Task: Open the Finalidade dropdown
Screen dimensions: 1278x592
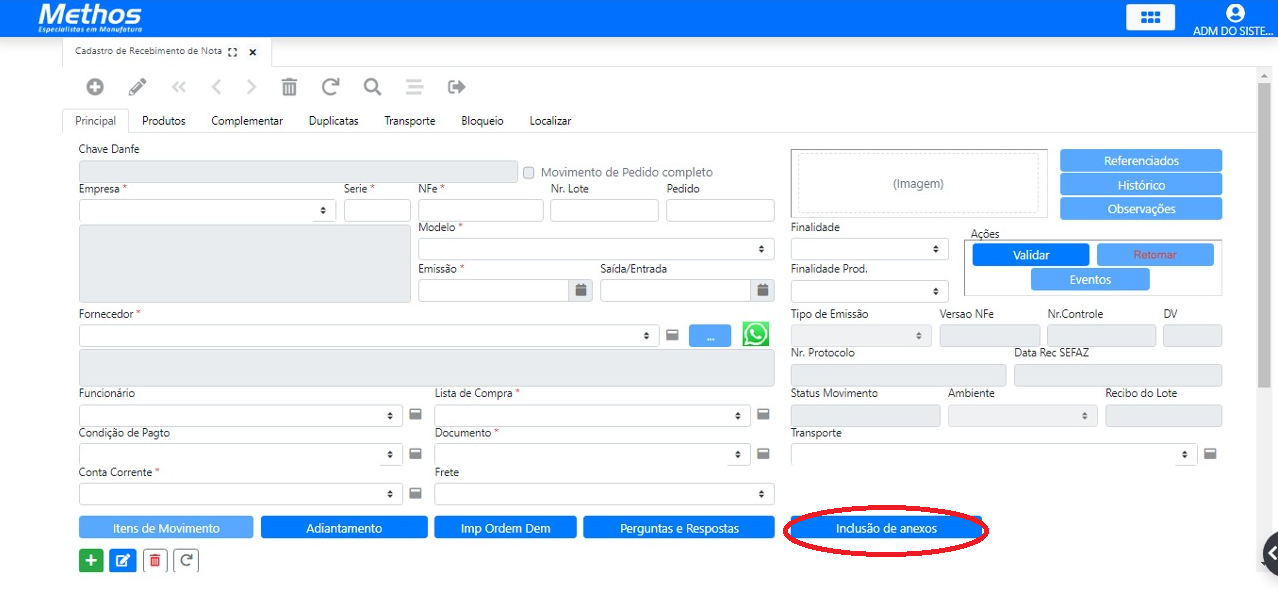Action: (x=869, y=249)
